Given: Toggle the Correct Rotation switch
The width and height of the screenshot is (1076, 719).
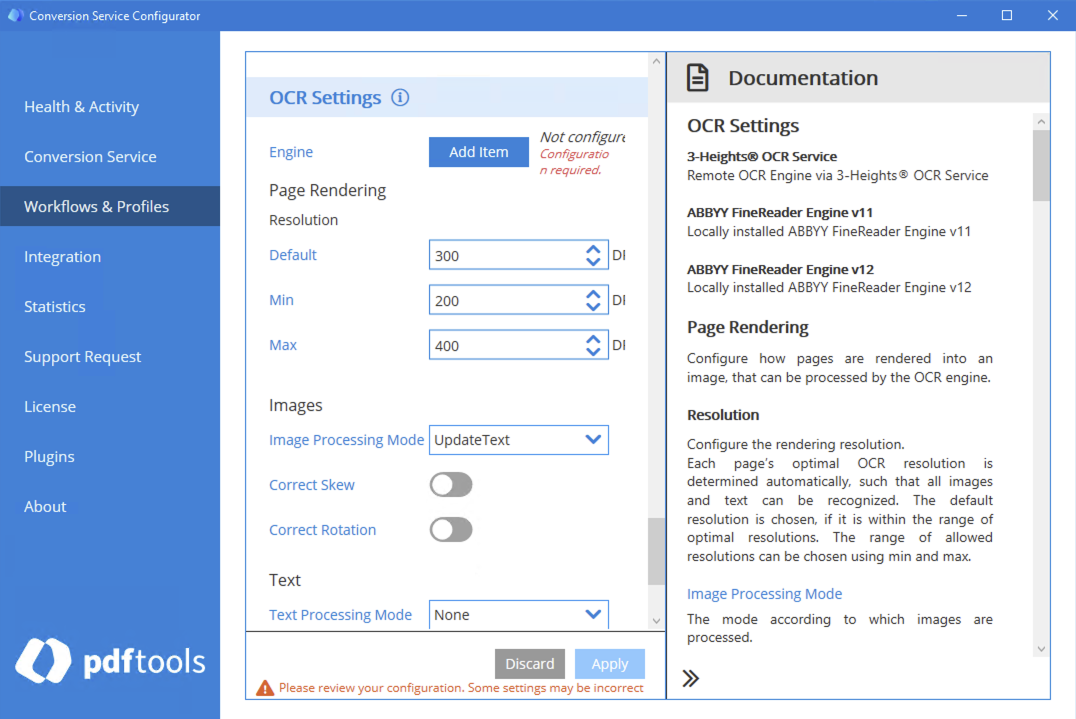Looking at the screenshot, I should point(451,530).
